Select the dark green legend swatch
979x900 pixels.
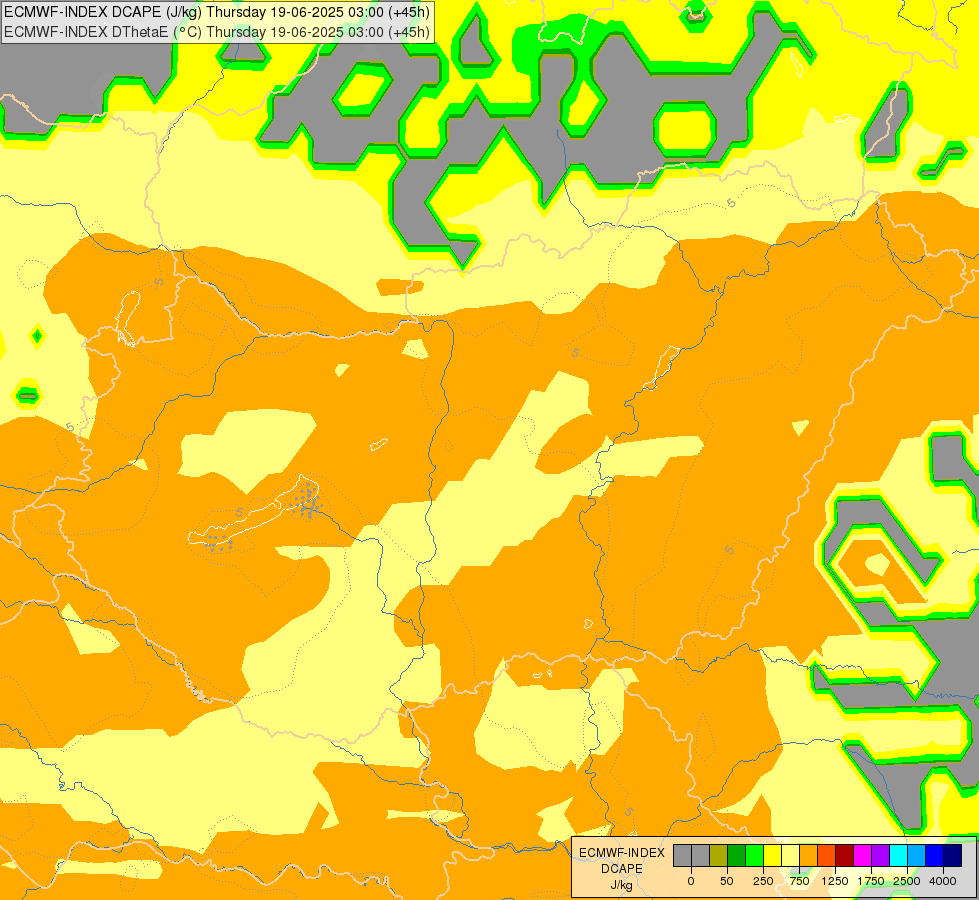(x=737, y=856)
